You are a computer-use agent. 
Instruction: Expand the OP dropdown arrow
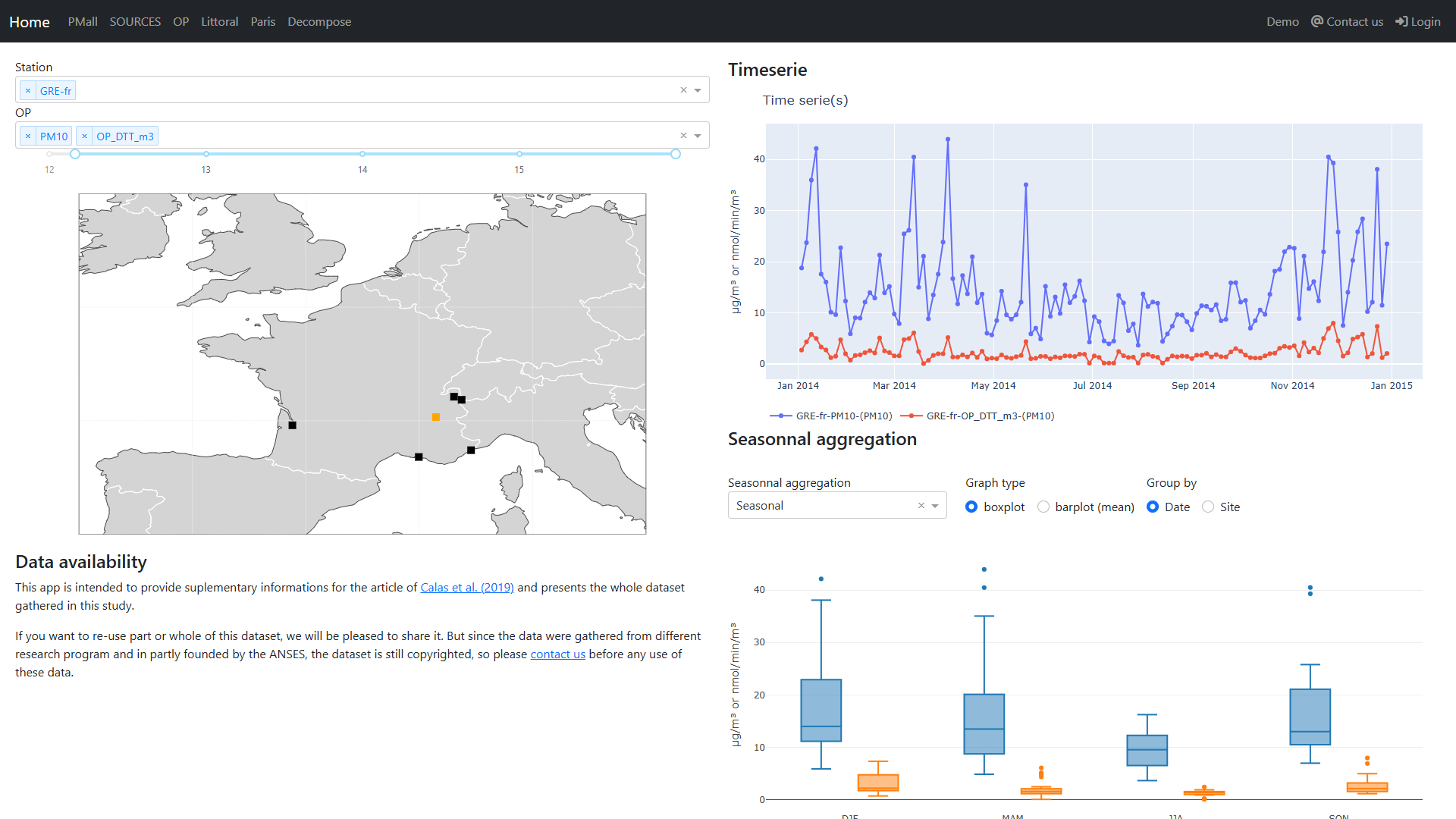tap(698, 136)
